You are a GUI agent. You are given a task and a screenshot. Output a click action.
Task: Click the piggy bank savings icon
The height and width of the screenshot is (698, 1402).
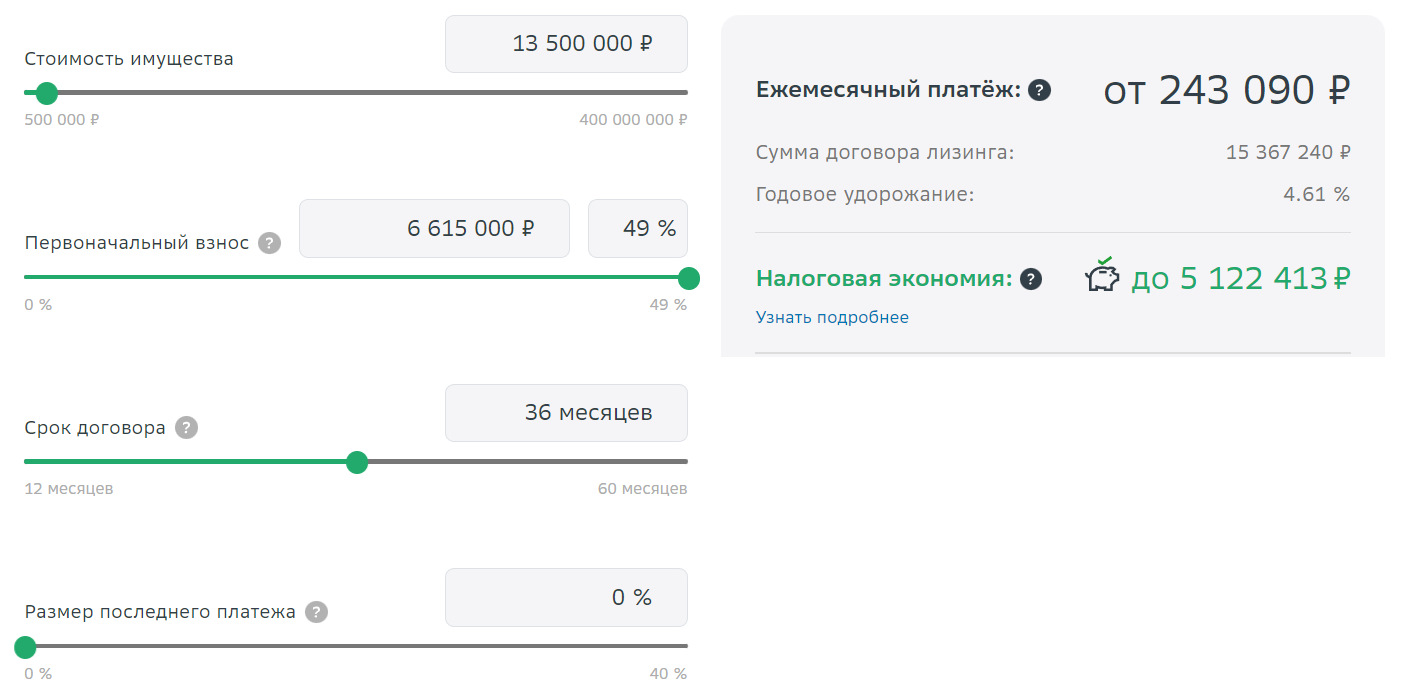click(1102, 276)
